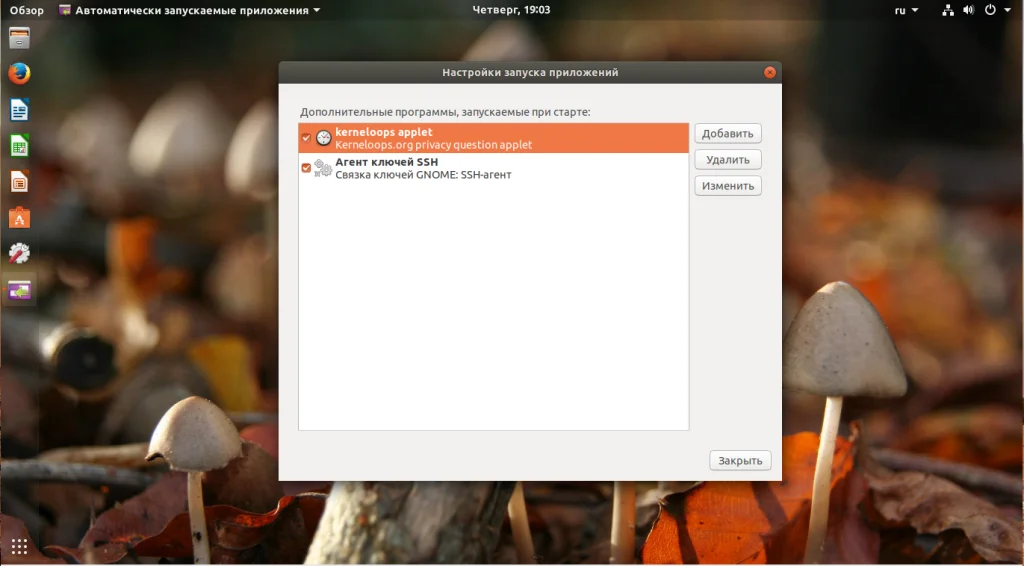Open Ubuntu Software center icon
Viewport: 1024px width, 566px height.
point(19,217)
